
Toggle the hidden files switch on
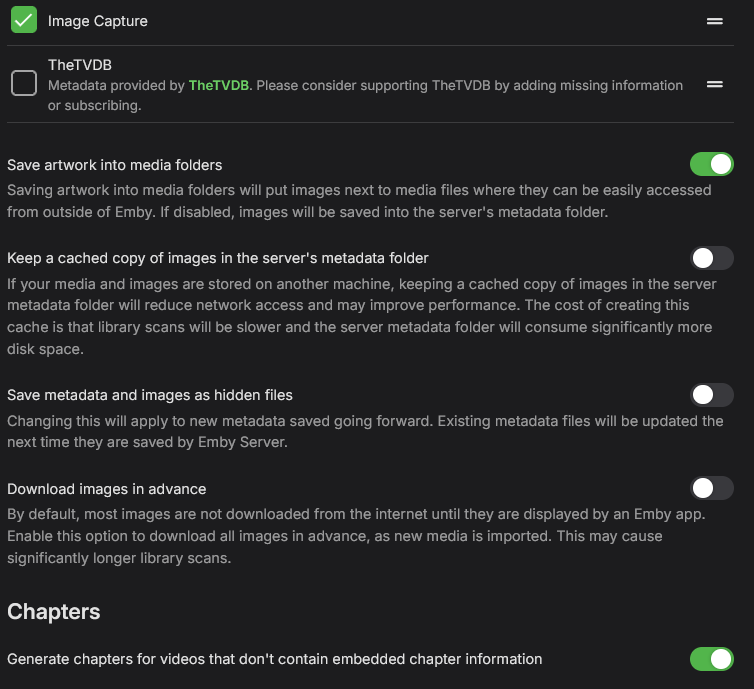[x=712, y=395]
